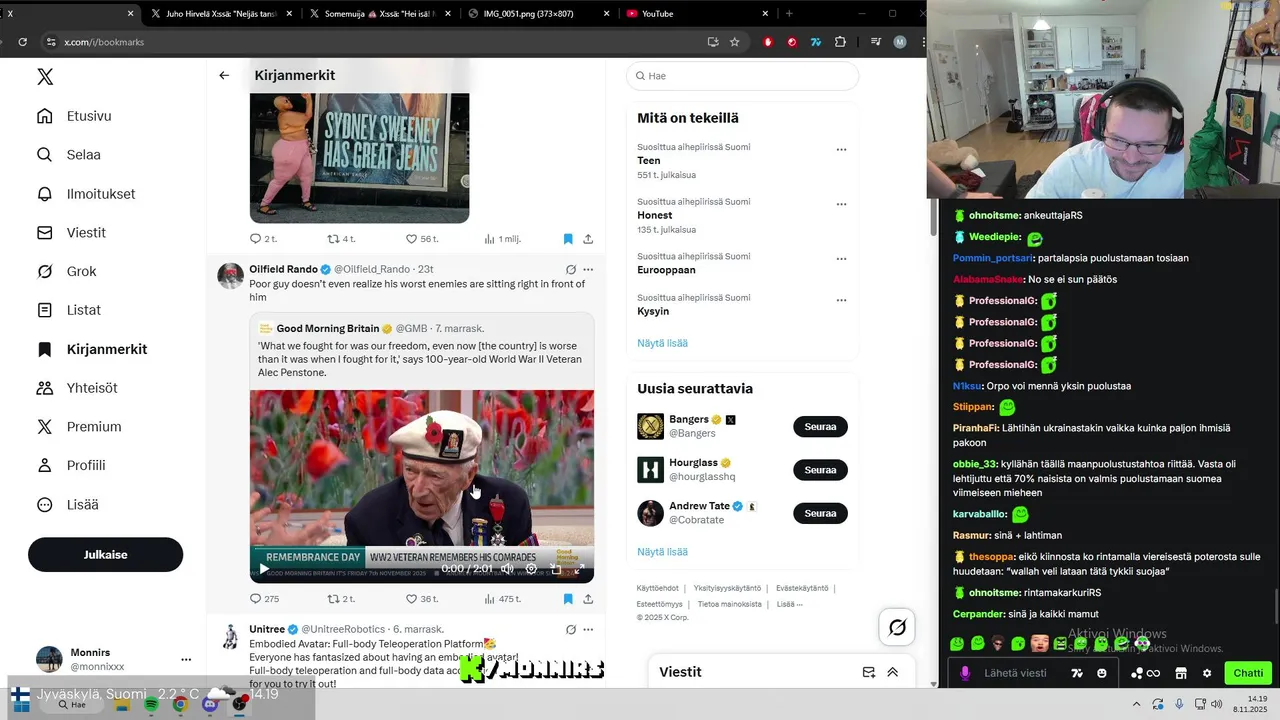
Task: Open Viestit messages in sidebar
Action: coord(71,233)
